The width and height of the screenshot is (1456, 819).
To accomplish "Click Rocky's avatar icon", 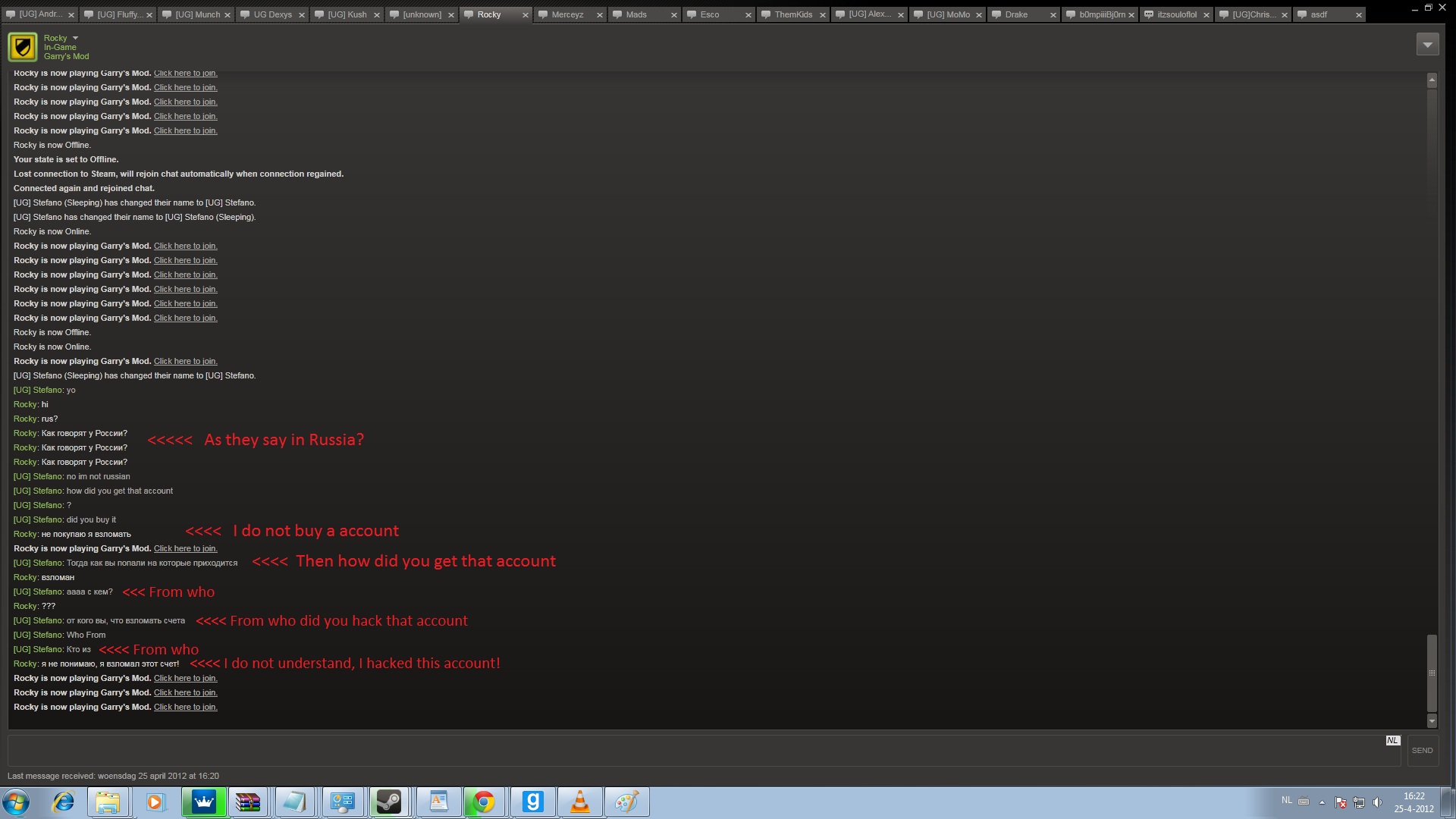I will 23,47.
